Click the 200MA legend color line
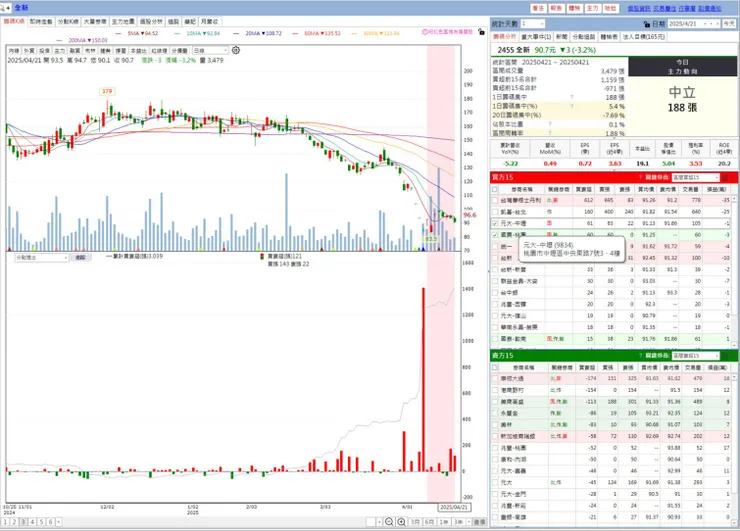 [x=60, y=41]
